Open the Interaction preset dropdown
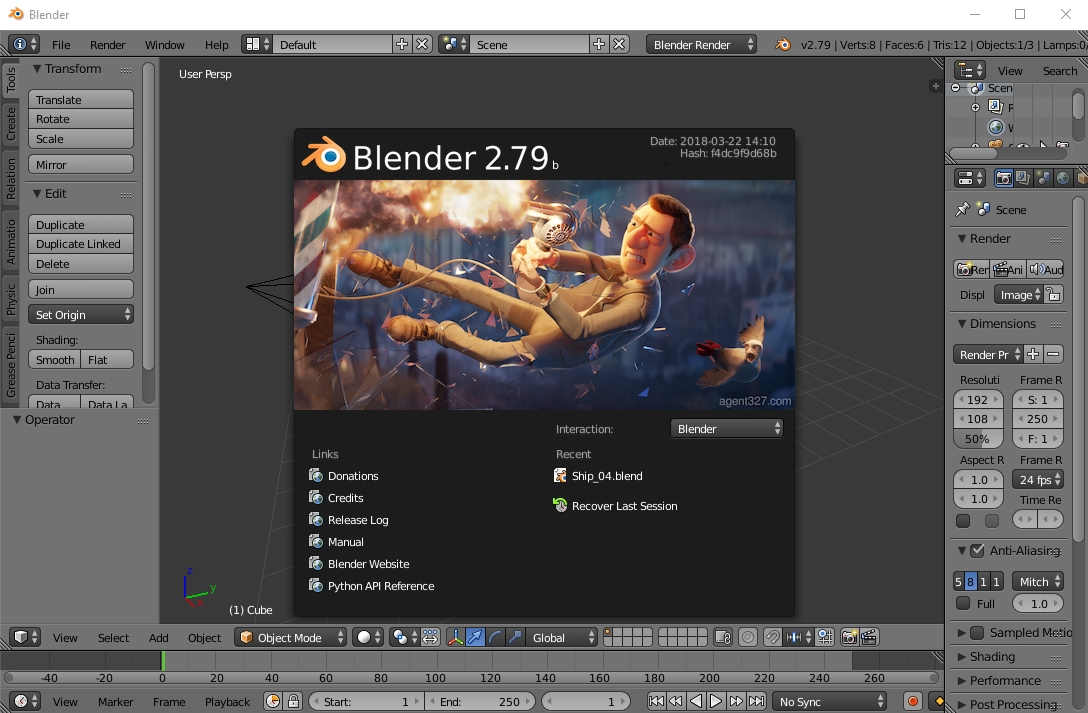This screenshot has width=1088, height=713. 727,429
